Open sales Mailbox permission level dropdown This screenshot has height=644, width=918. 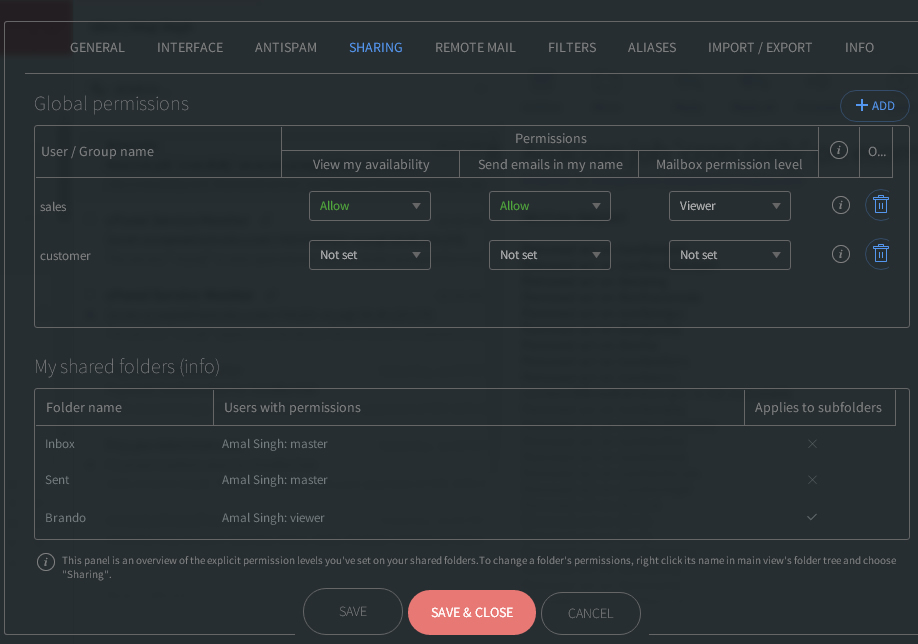729,206
